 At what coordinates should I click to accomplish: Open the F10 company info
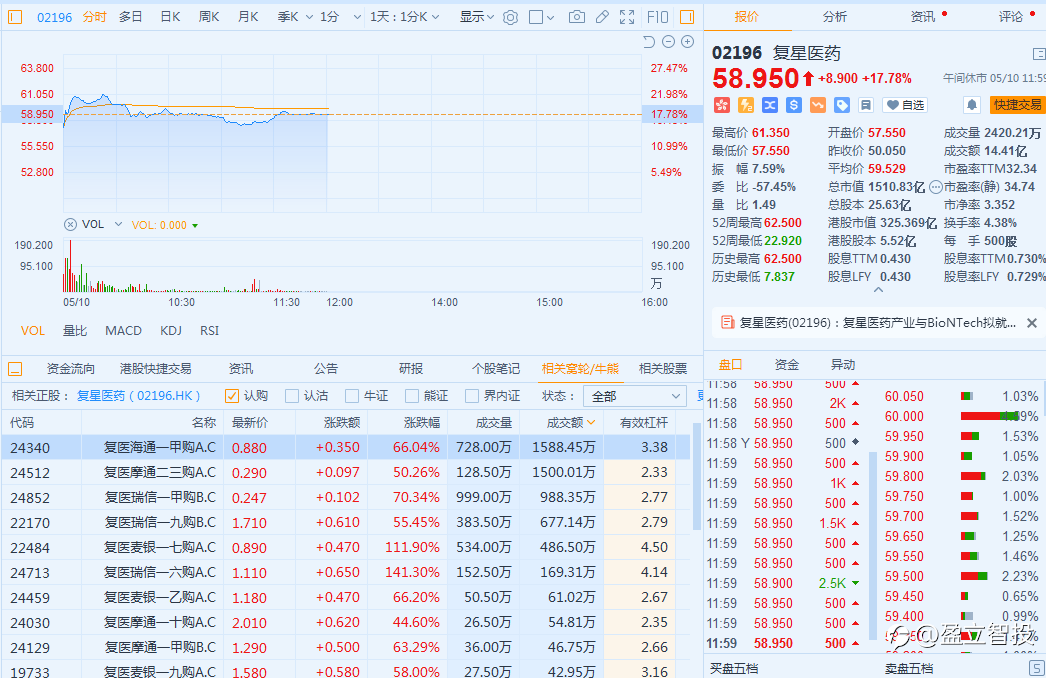point(657,17)
